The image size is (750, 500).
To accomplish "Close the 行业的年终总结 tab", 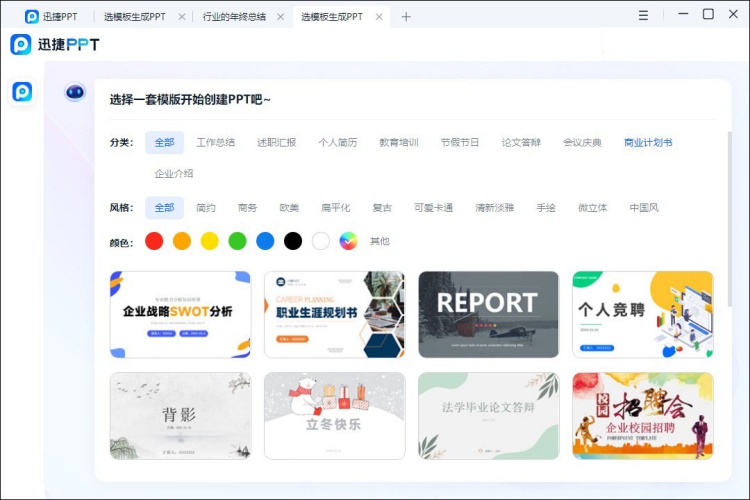I will 281,17.
